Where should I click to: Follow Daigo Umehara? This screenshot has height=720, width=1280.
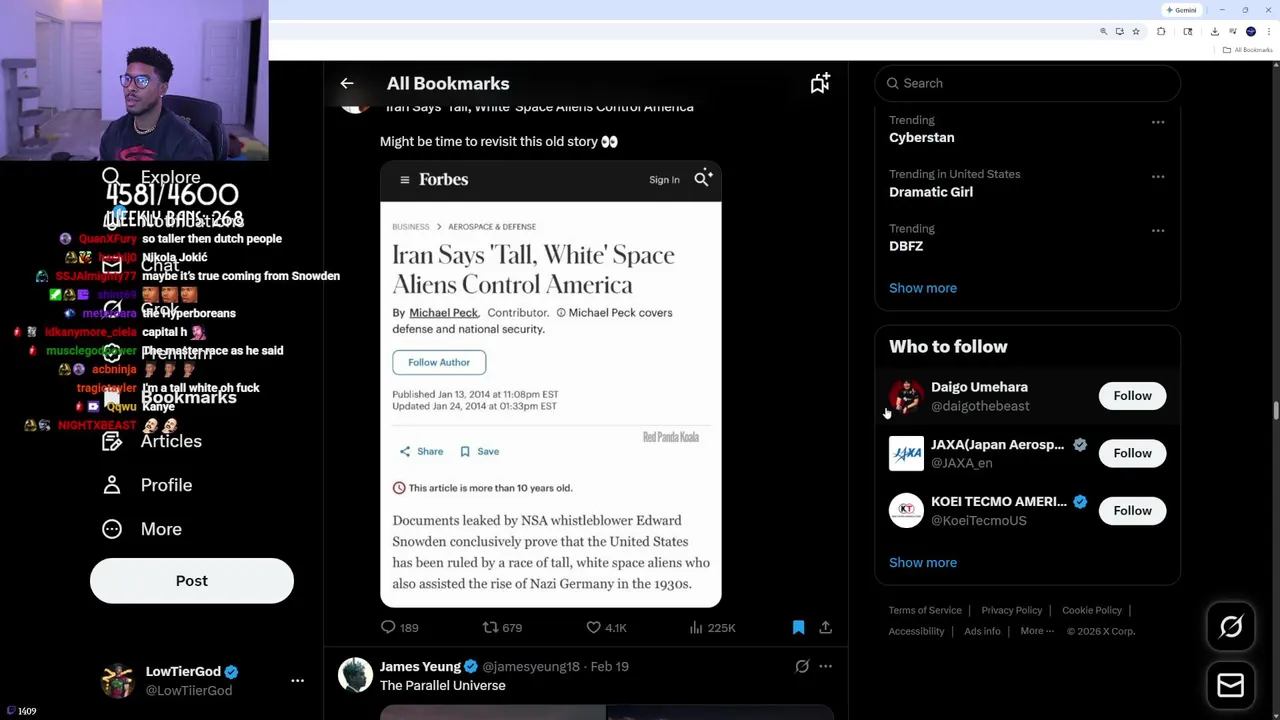[1132, 396]
